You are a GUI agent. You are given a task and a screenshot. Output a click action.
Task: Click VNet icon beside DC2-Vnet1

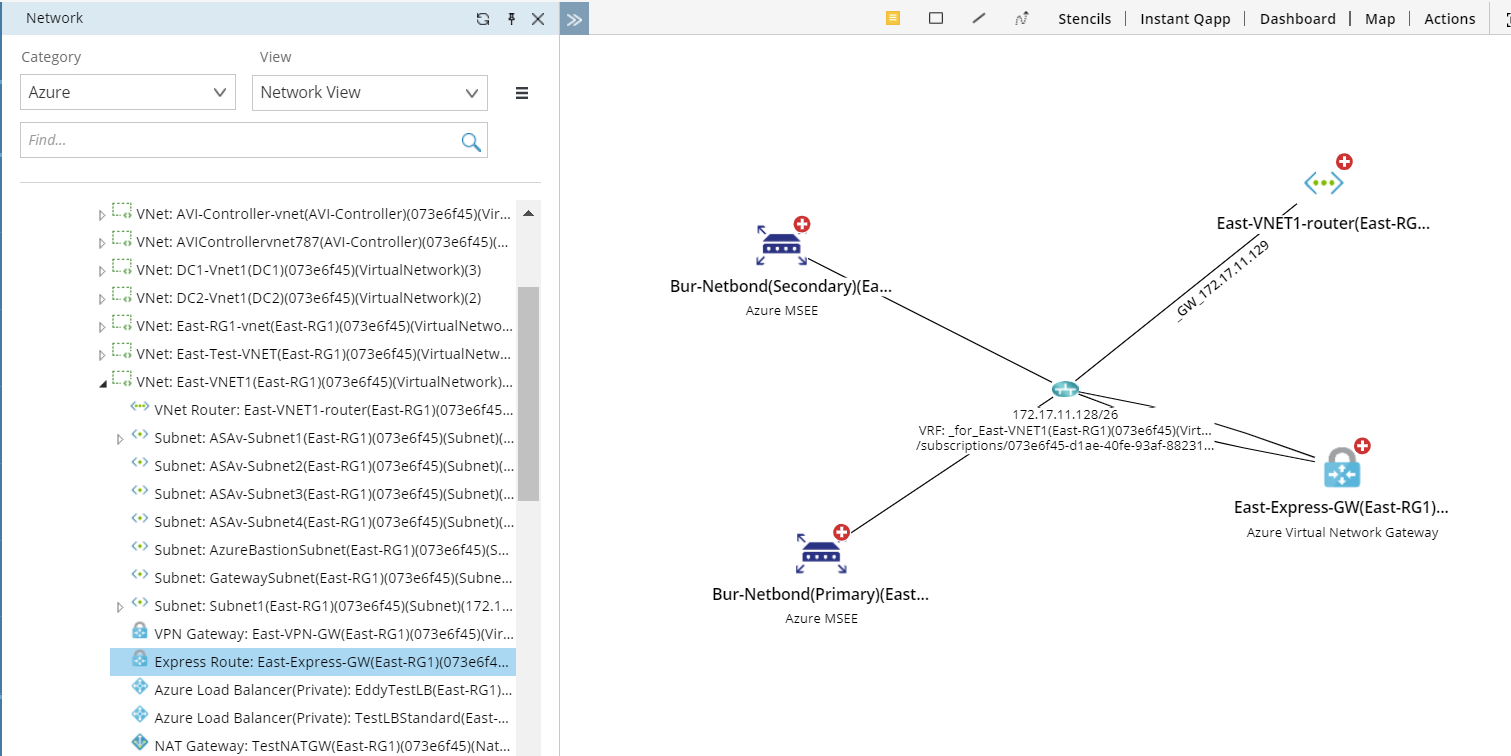click(122, 296)
